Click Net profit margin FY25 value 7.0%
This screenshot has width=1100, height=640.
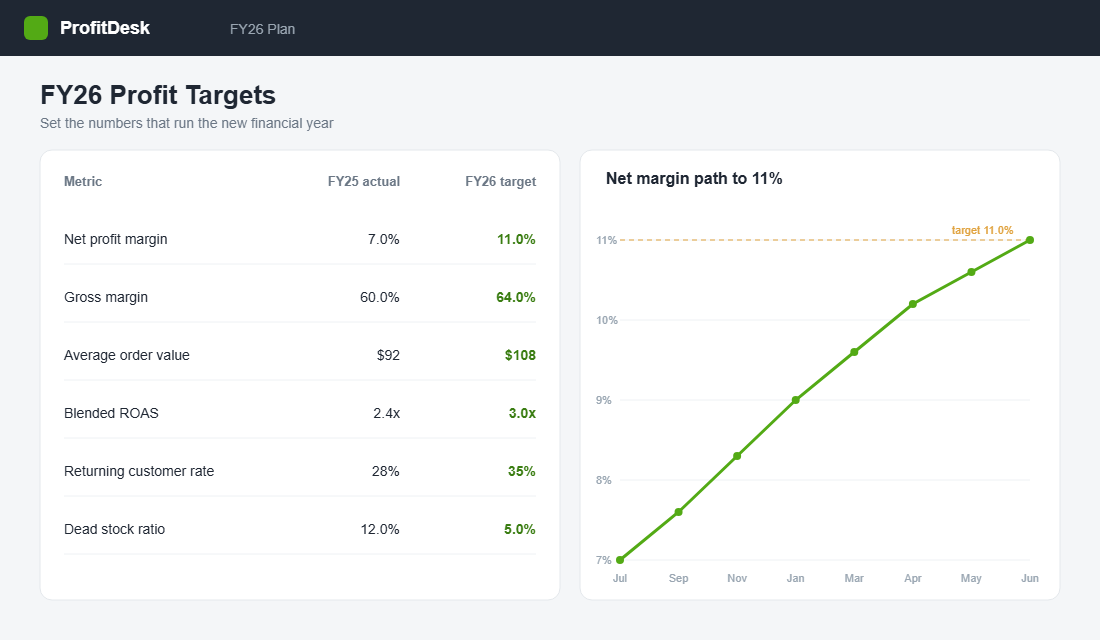384,239
